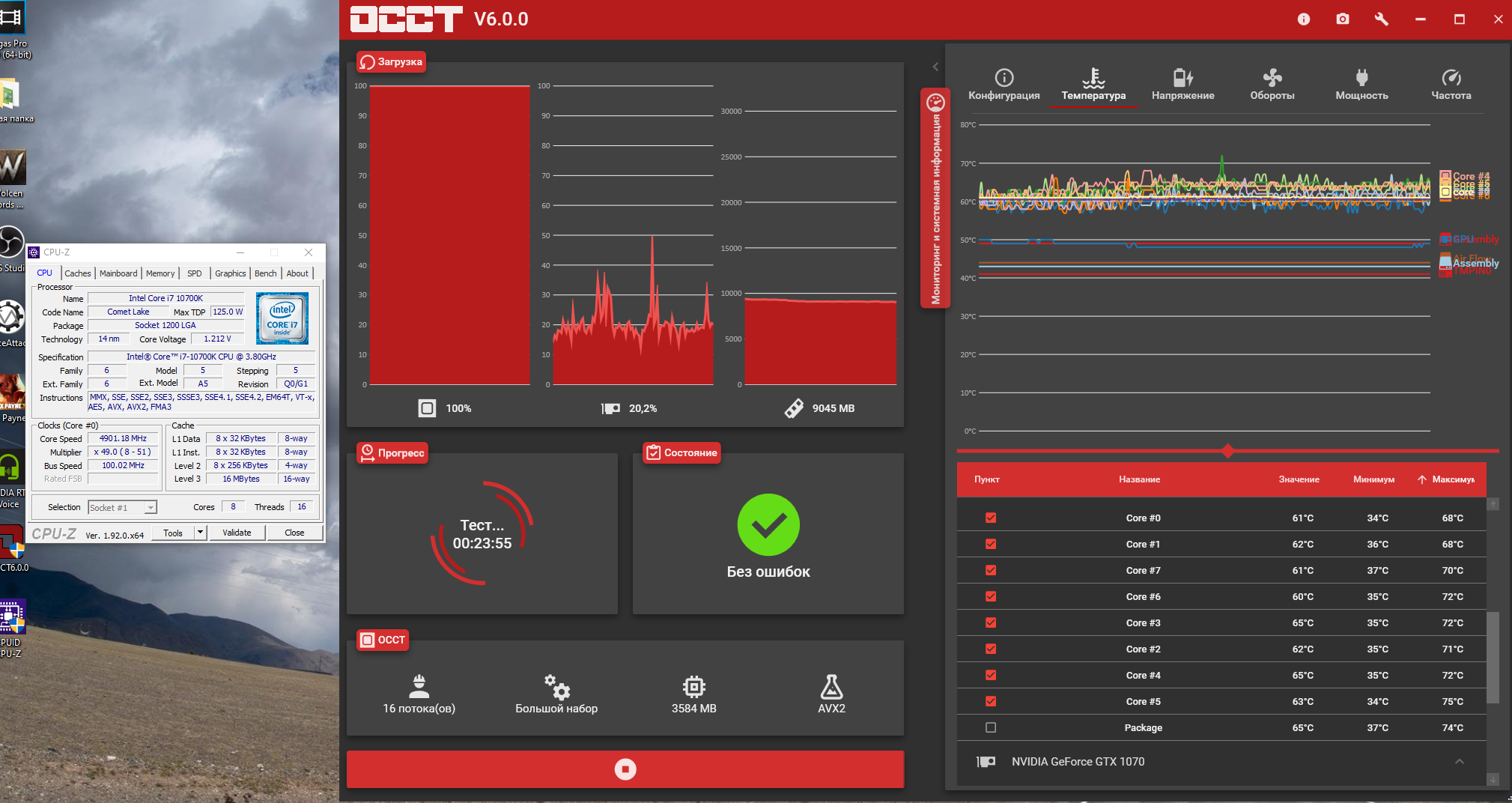Uncheck the Core #2 checkbox

(991, 649)
